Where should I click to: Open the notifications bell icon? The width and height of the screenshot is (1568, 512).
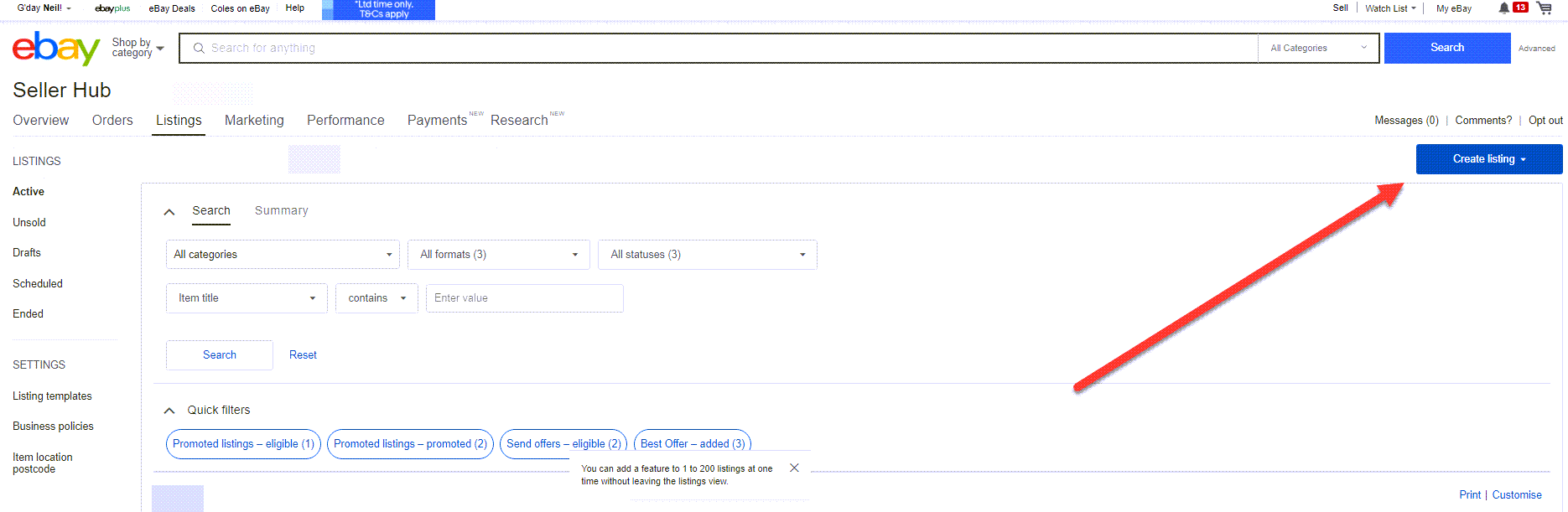coord(1504,8)
